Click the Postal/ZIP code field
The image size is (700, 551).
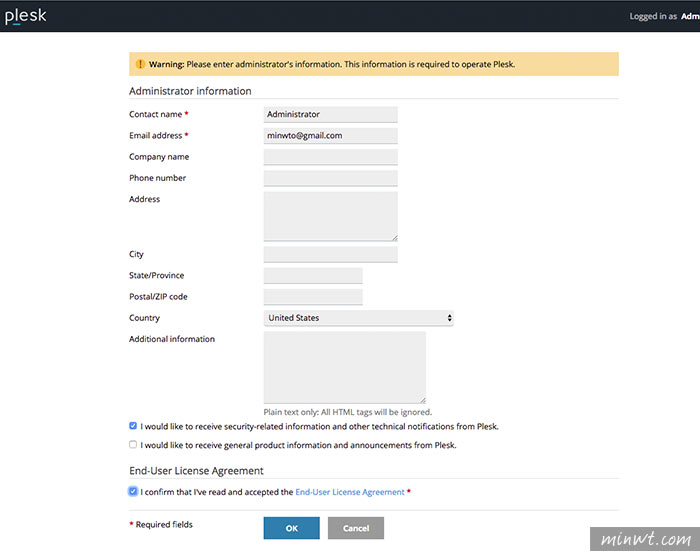313,297
